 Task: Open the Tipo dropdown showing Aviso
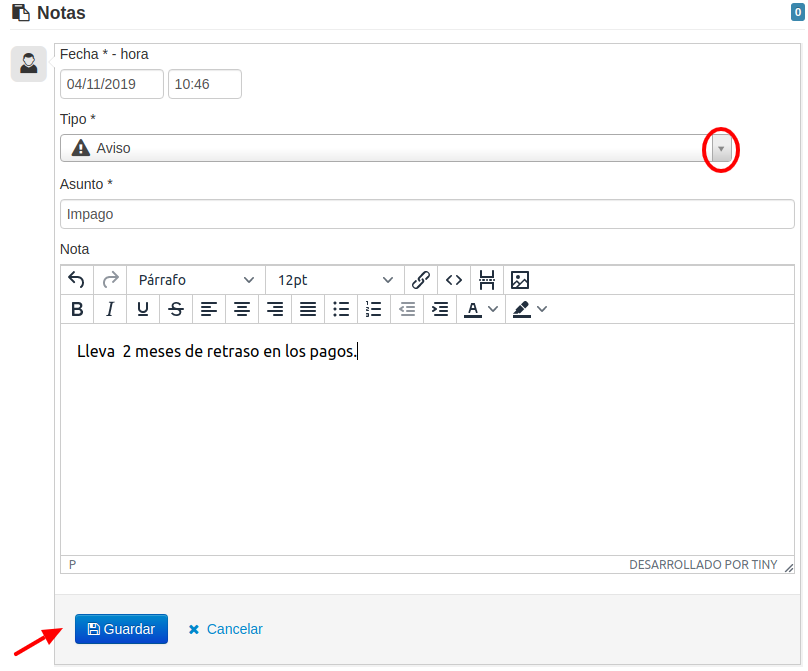point(721,148)
